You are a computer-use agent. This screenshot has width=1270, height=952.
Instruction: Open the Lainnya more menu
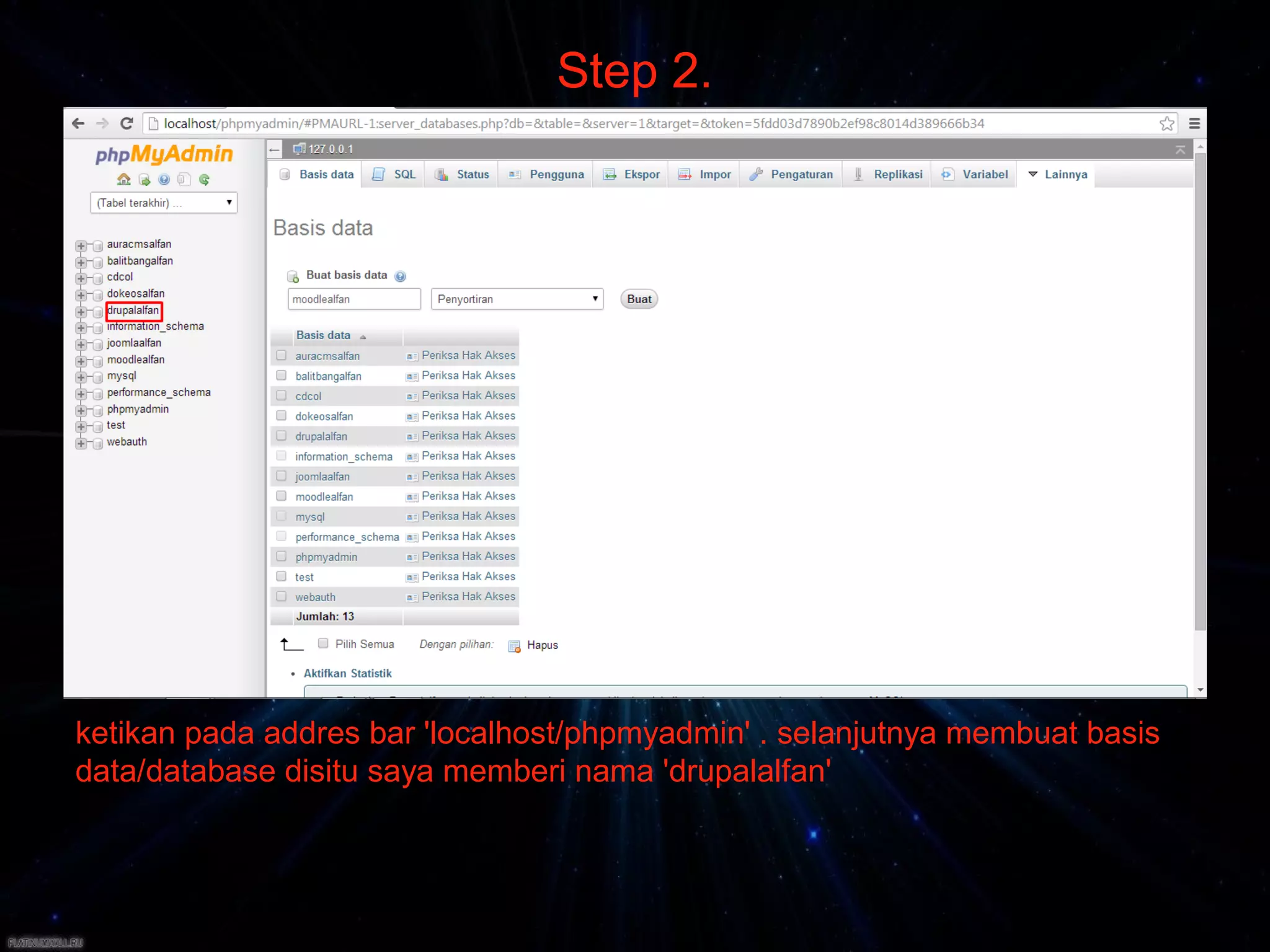pyautogui.click(x=1057, y=175)
